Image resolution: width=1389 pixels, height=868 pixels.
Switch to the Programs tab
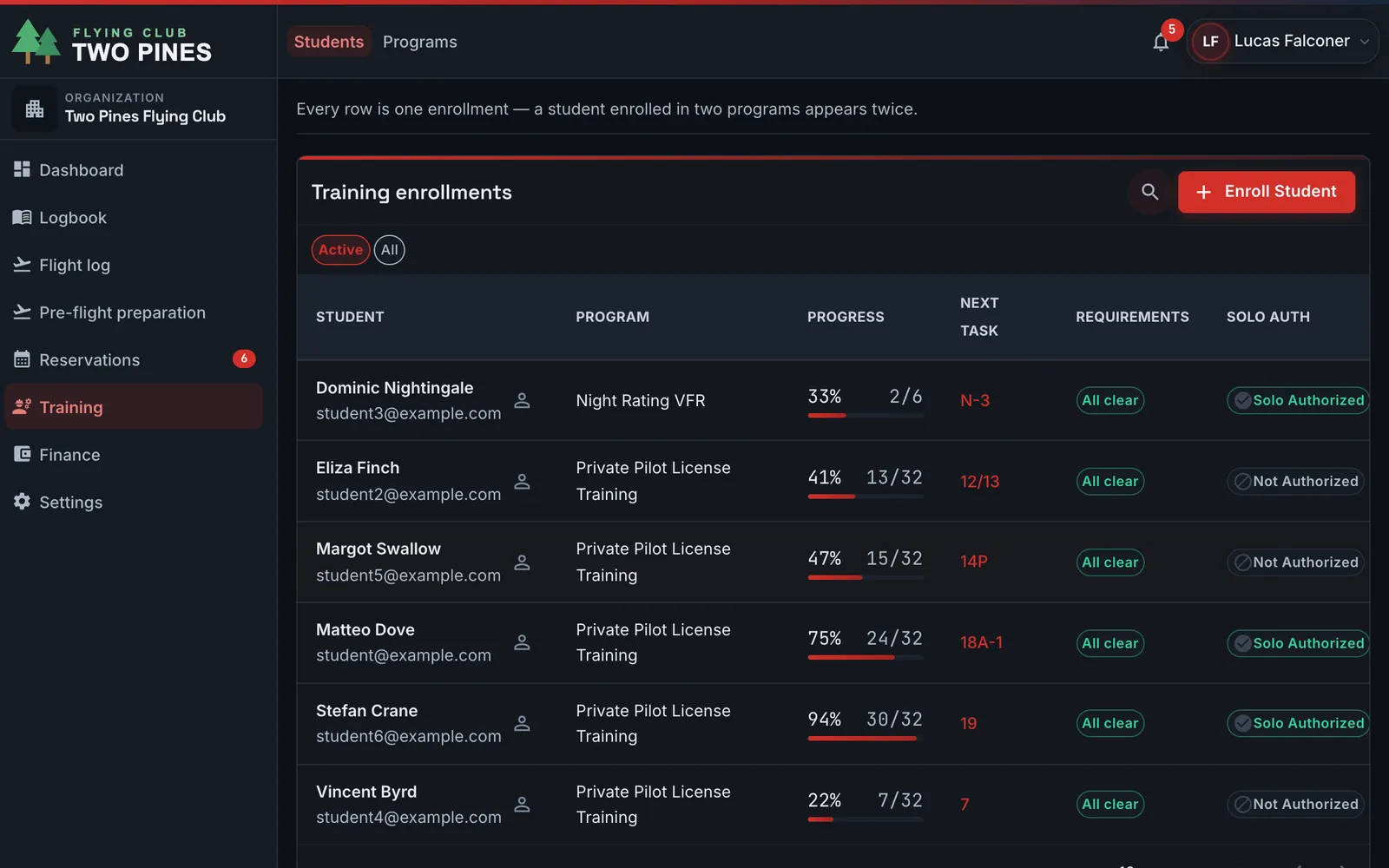coord(420,42)
